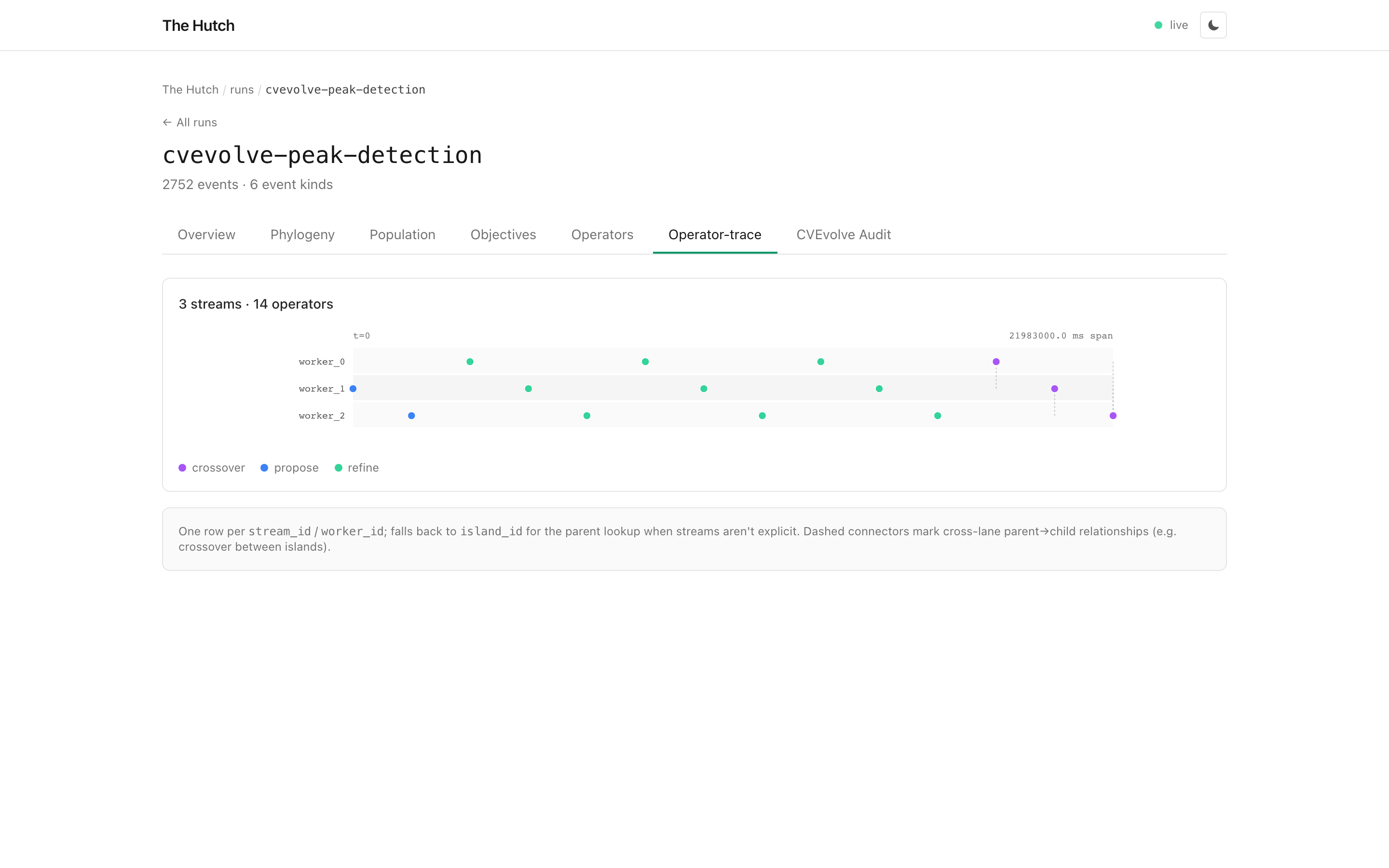Click the green live status dot
Image resolution: width=1389 pixels, height=868 pixels.
[1158, 25]
